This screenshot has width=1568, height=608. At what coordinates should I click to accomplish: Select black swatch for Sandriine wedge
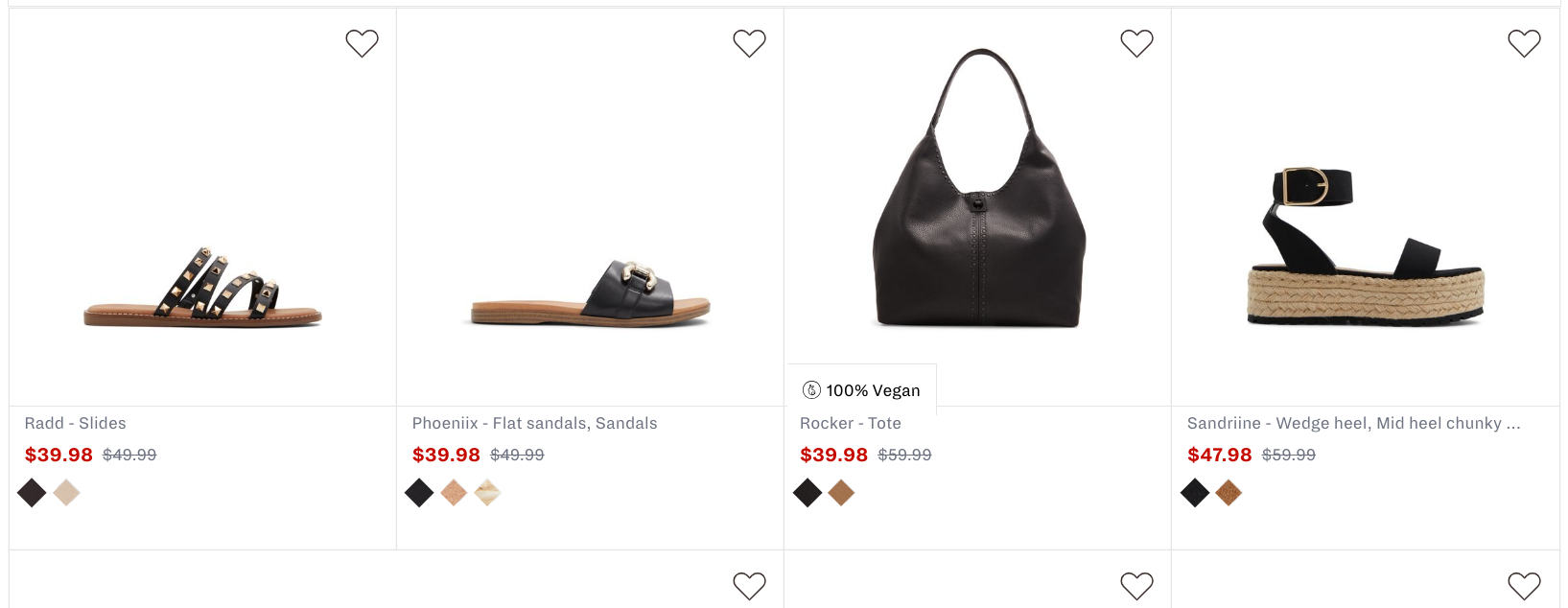[x=1195, y=493]
